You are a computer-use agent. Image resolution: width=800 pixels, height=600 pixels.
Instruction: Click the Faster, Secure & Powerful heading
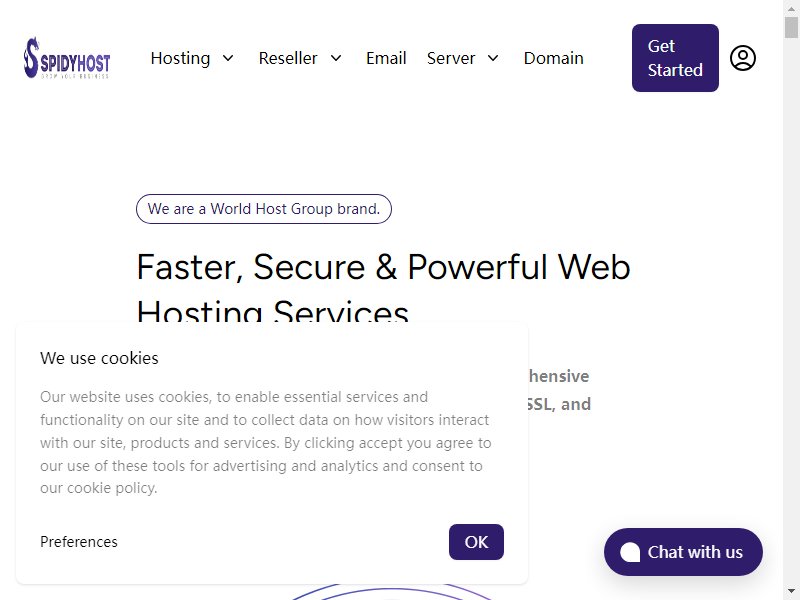(384, 288)
